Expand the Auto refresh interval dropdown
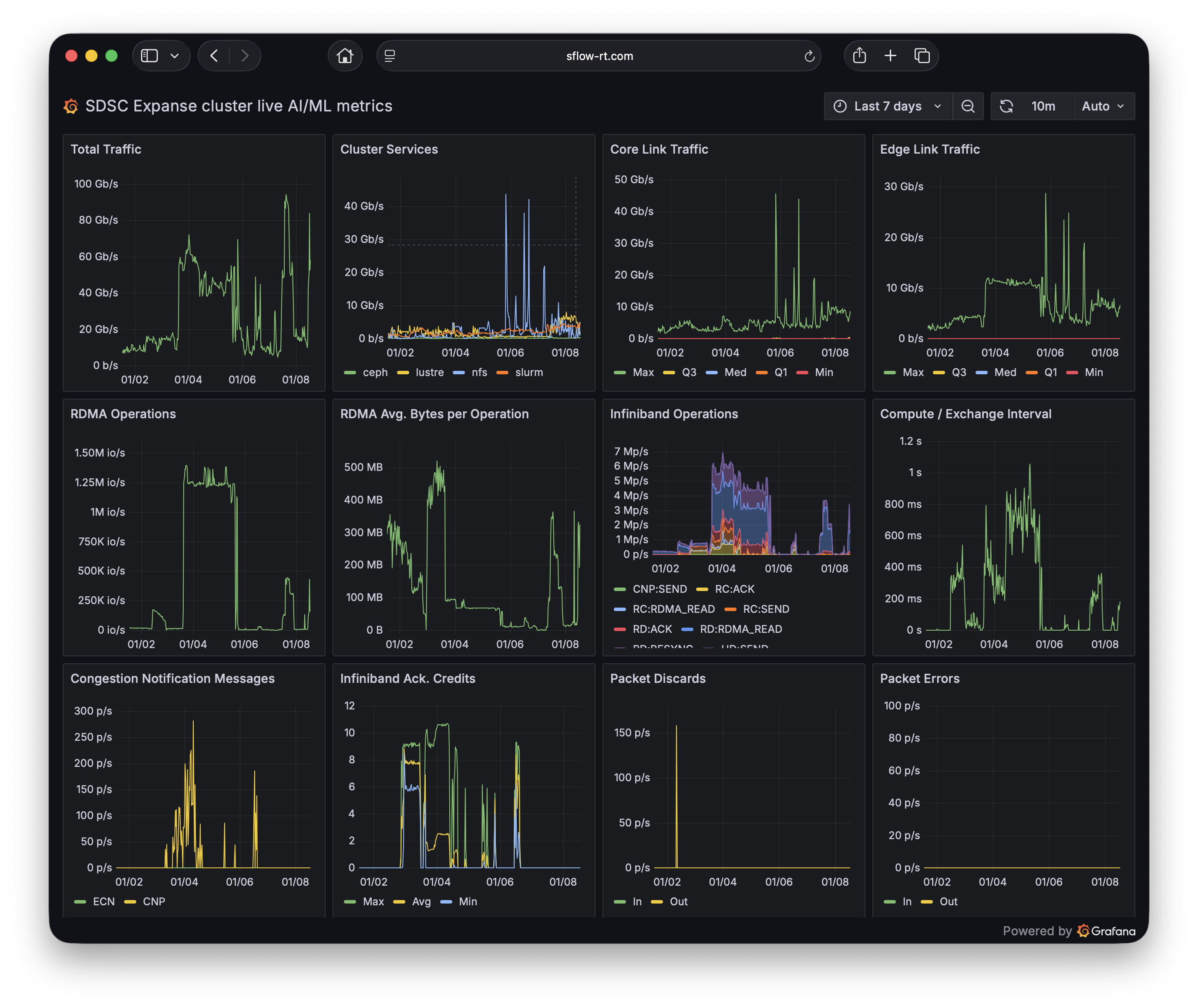1198x1008 pixels. (1103, 106)
